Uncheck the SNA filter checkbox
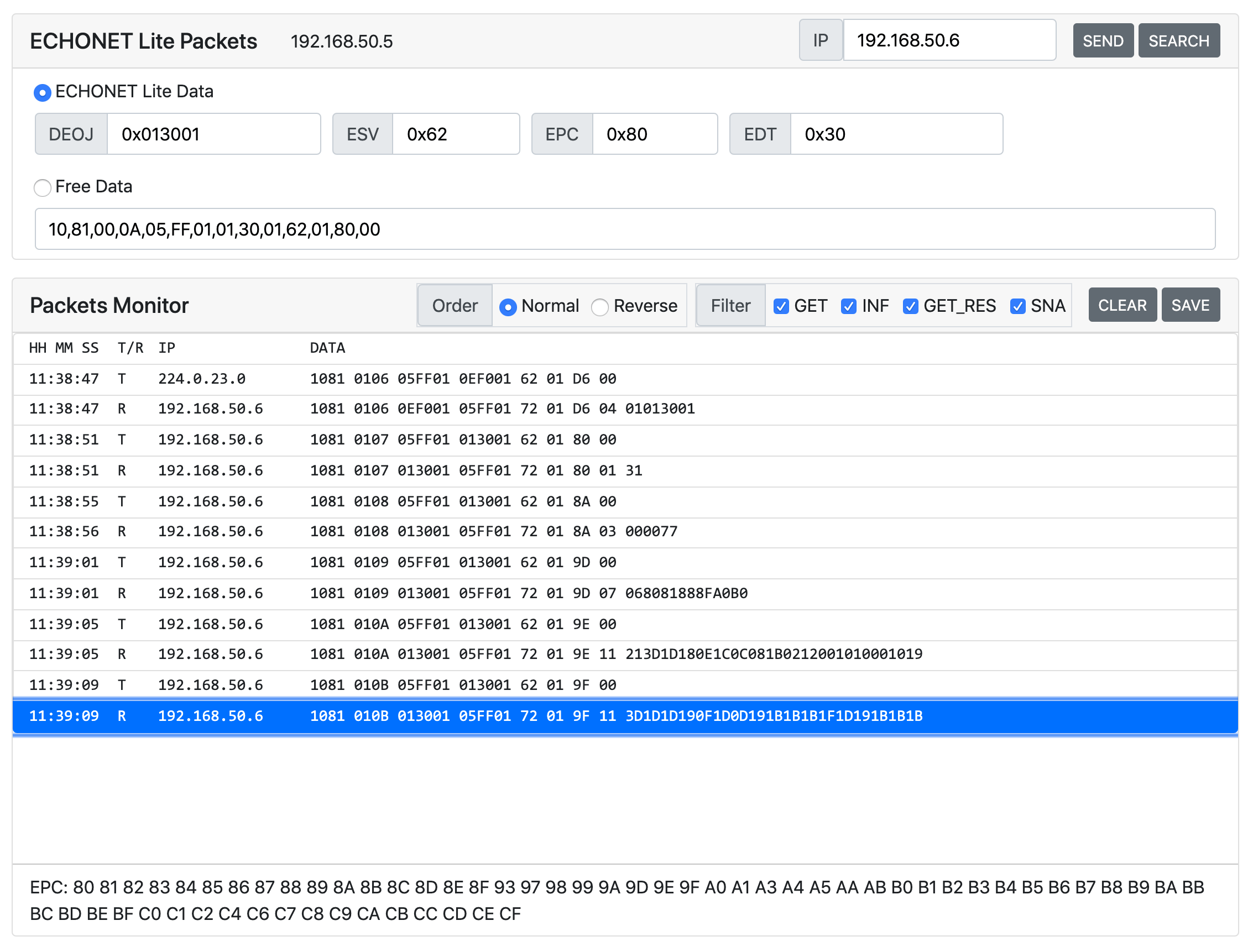1253x952 pixels. 1017,307
